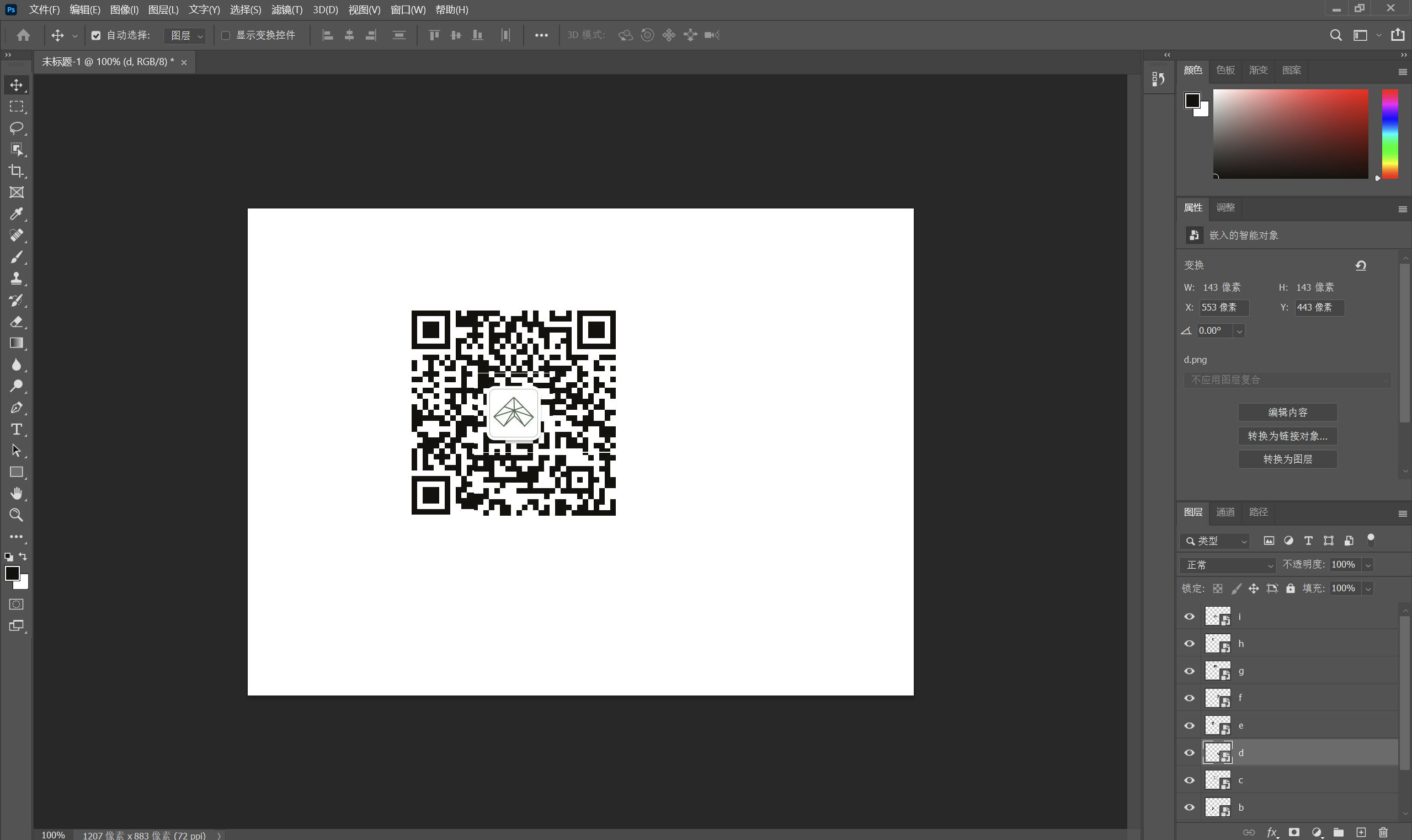Click the toolbox foreground color swatch

12,574
